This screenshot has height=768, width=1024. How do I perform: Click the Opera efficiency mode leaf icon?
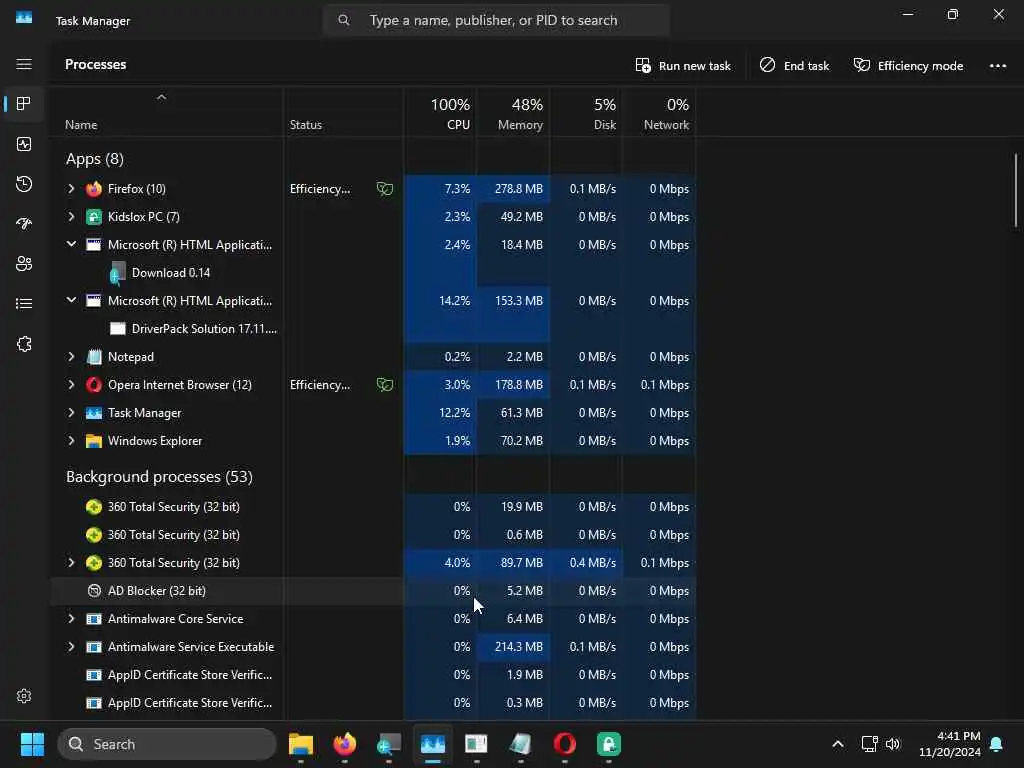click(385, 385)
